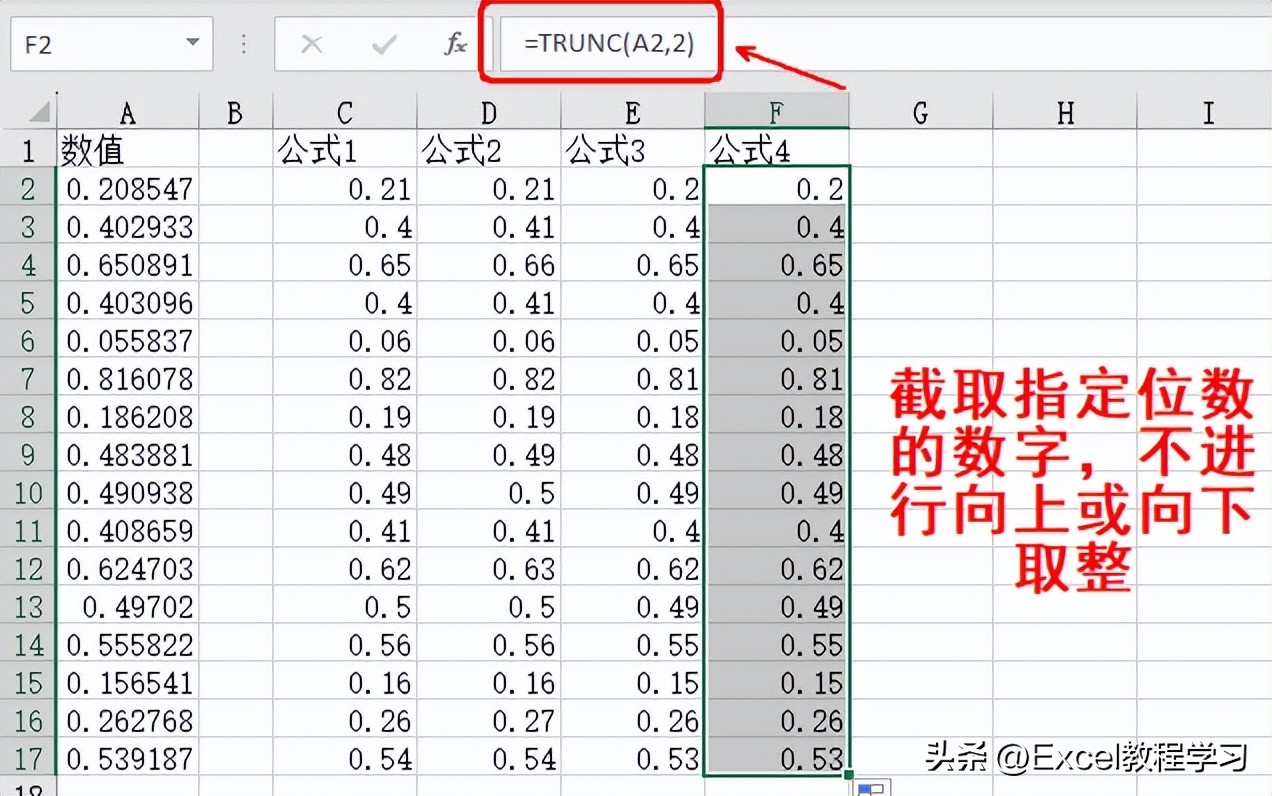The height and width of the screenshot is (796, 1272).
Task: Select column header H
Action: 1064,112
